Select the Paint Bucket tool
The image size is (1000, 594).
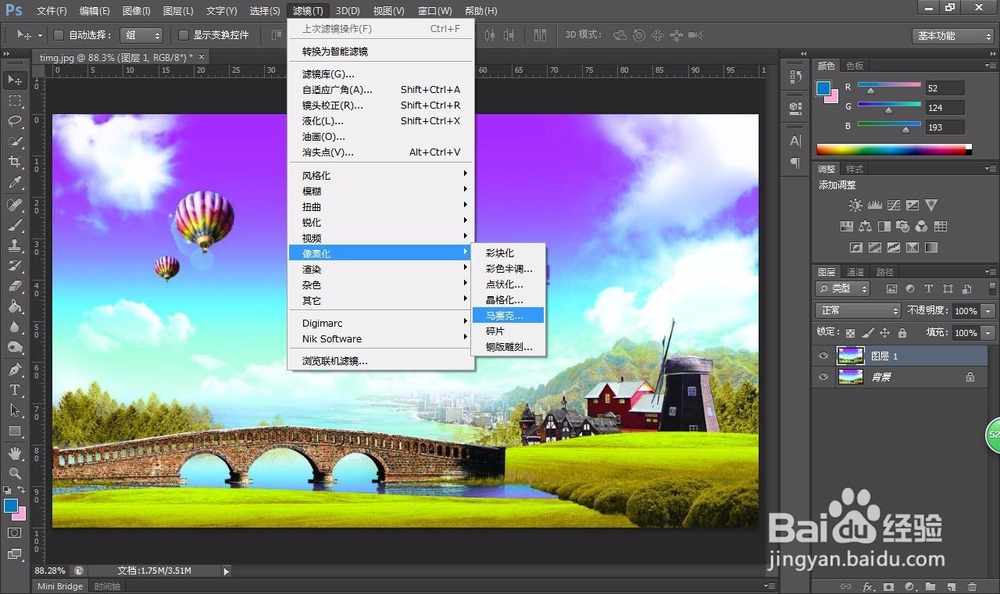14,307
